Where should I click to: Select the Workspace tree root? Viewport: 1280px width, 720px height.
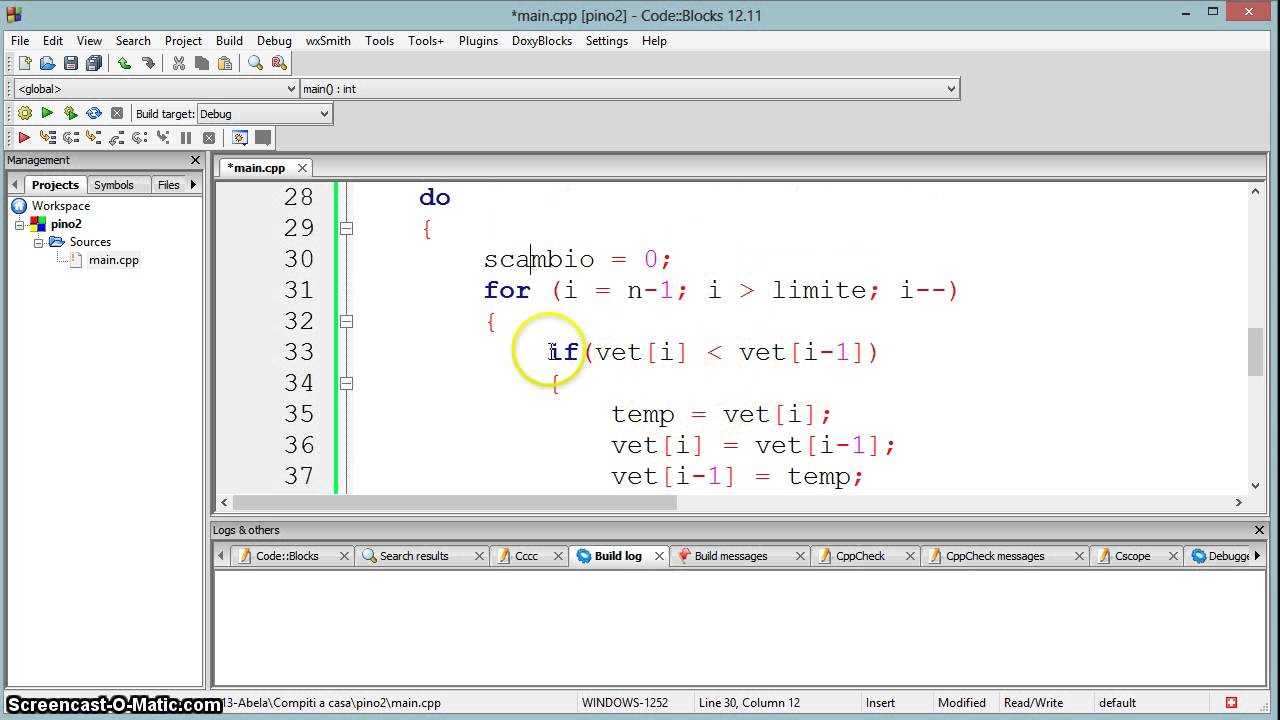[x=60, y=206]
